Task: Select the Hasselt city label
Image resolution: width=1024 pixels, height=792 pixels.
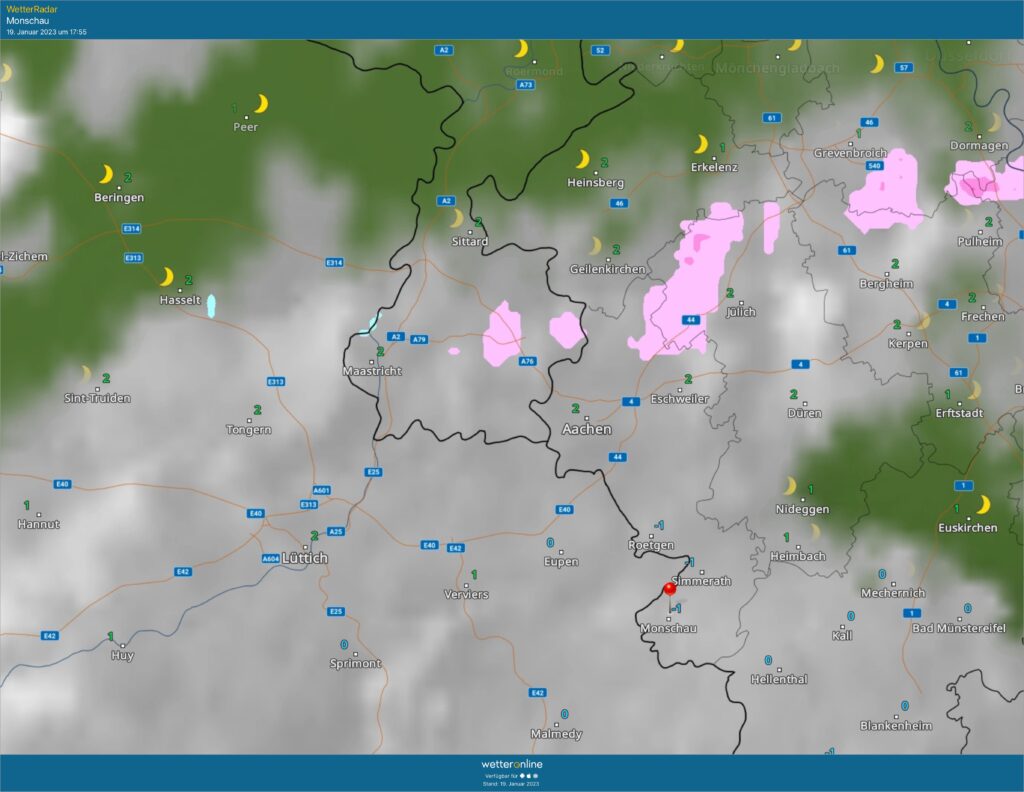Action: tap(180, 300)
